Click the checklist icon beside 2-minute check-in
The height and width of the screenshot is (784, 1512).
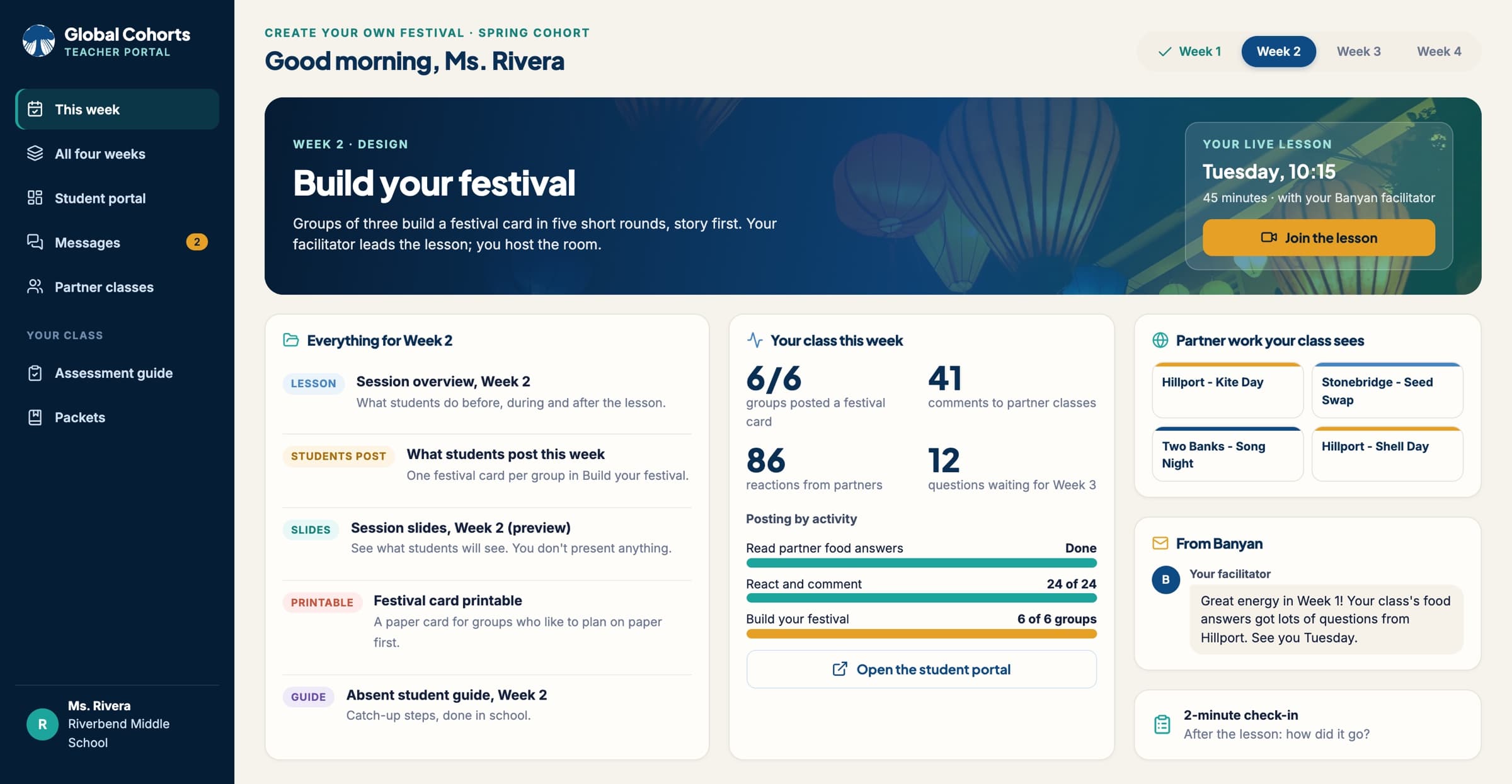pos(1162,724)
